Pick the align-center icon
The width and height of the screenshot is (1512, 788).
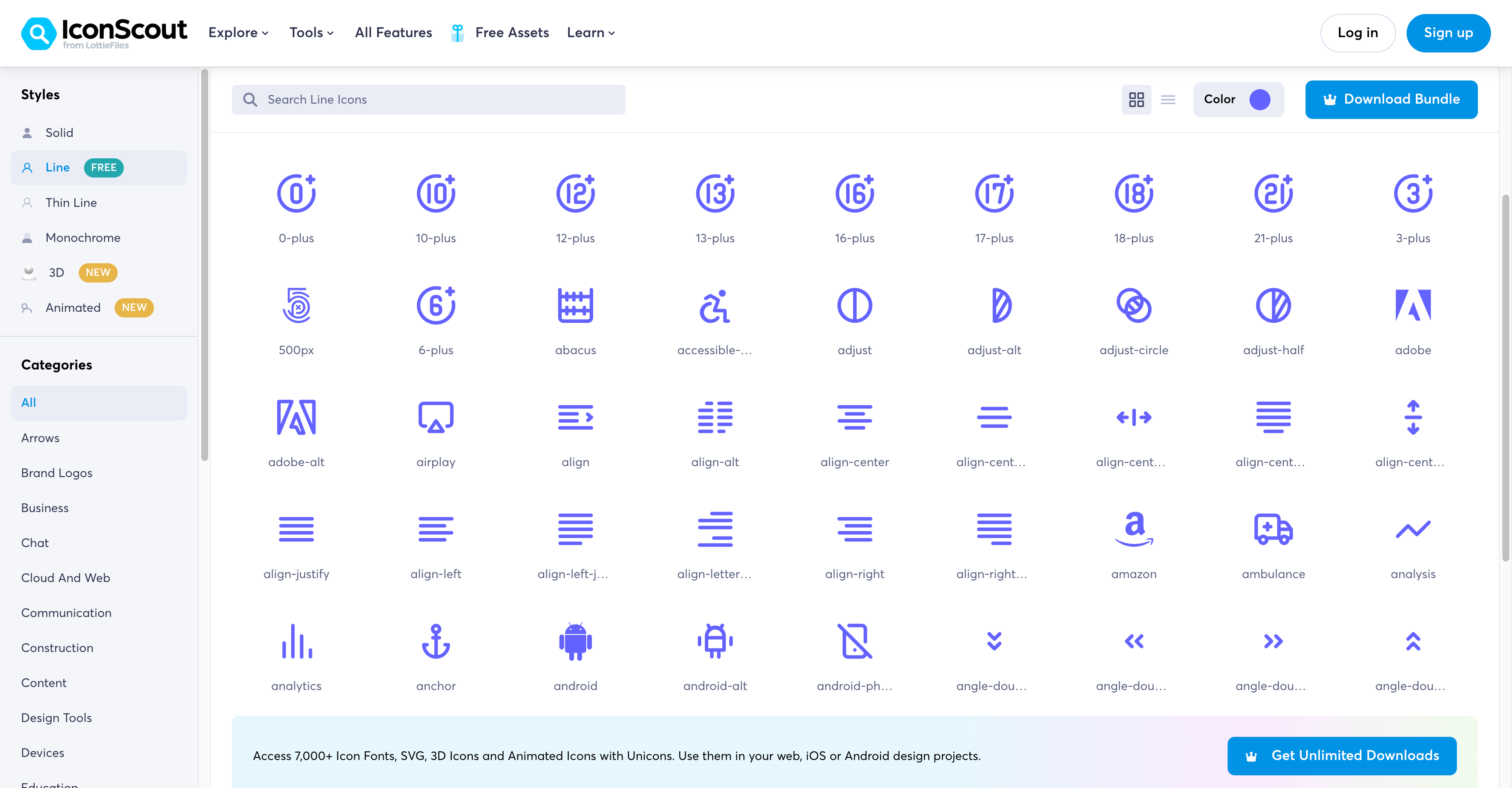tap(854, 418)
